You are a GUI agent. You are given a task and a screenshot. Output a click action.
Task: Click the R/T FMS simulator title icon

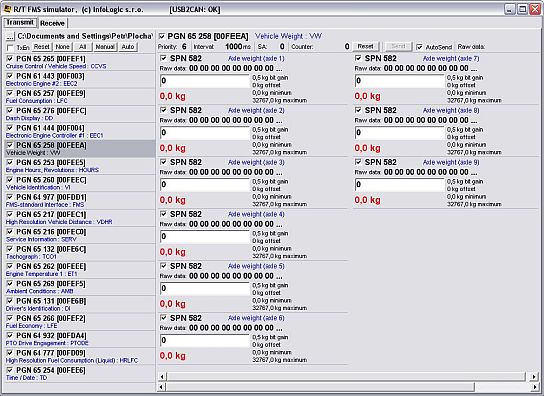point(7,8)
